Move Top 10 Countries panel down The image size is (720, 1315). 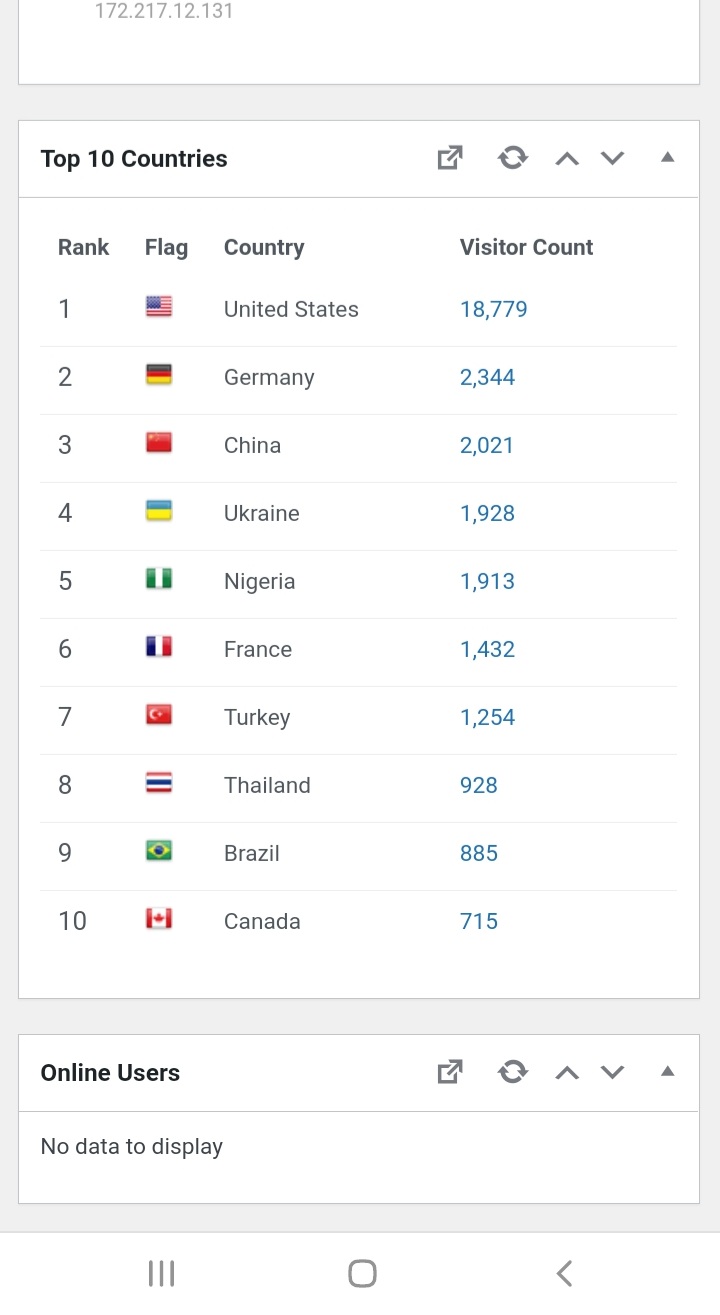(x=612, y=158)
